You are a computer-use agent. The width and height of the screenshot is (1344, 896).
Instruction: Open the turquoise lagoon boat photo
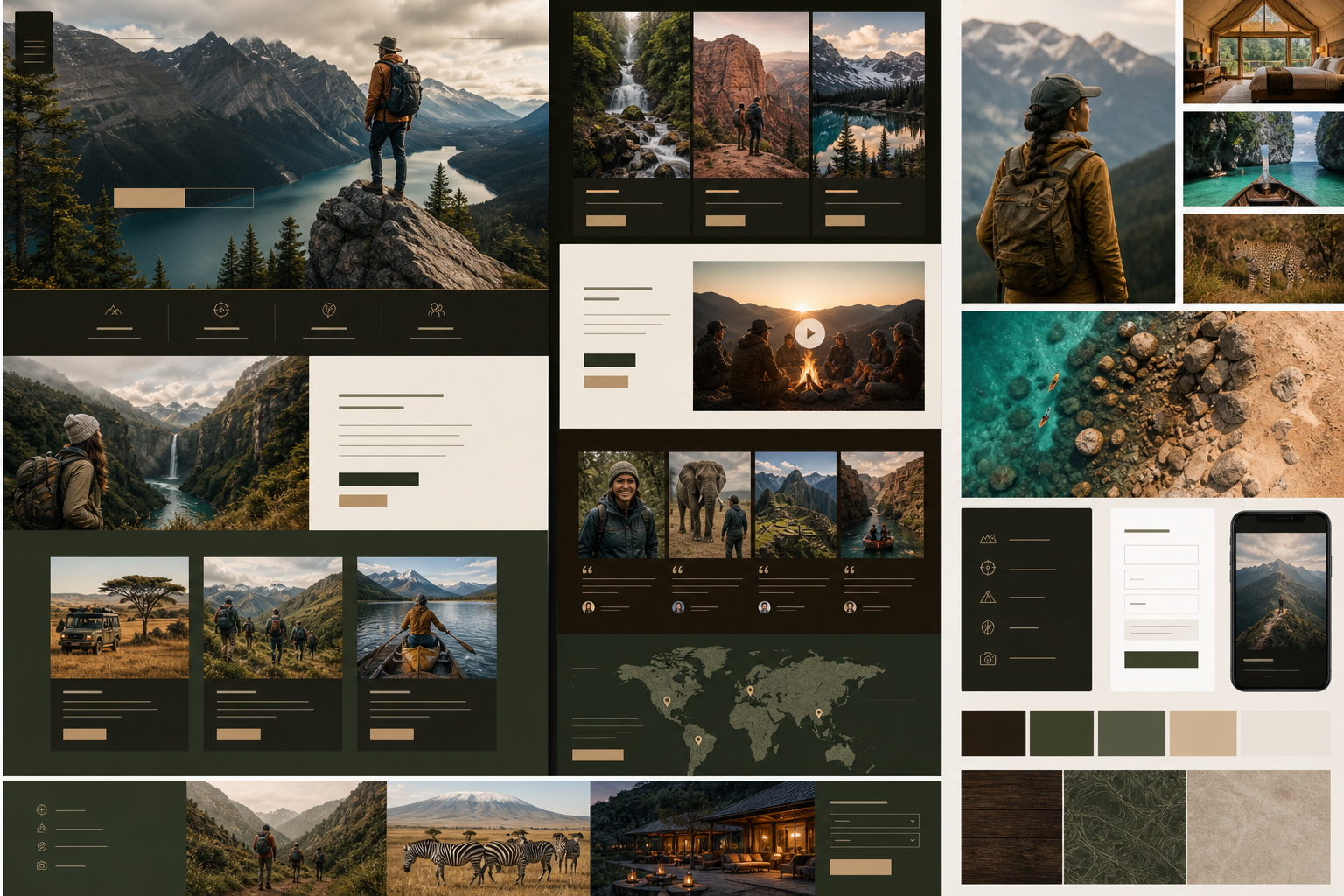coord(1263,158)
